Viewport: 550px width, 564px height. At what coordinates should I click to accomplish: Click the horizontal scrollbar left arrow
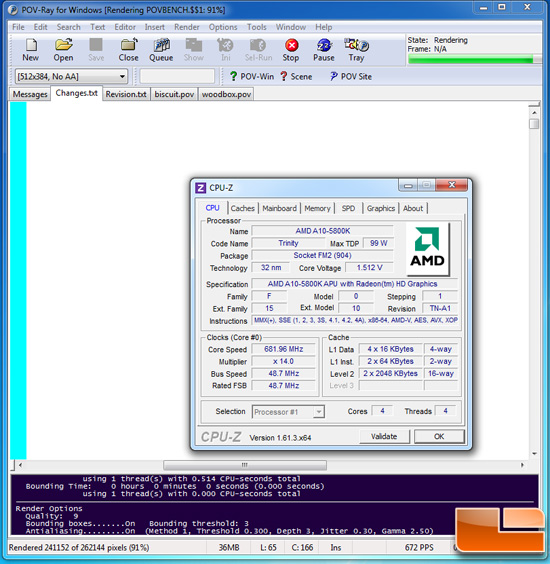pyautogui.click(x=21, y=465)
